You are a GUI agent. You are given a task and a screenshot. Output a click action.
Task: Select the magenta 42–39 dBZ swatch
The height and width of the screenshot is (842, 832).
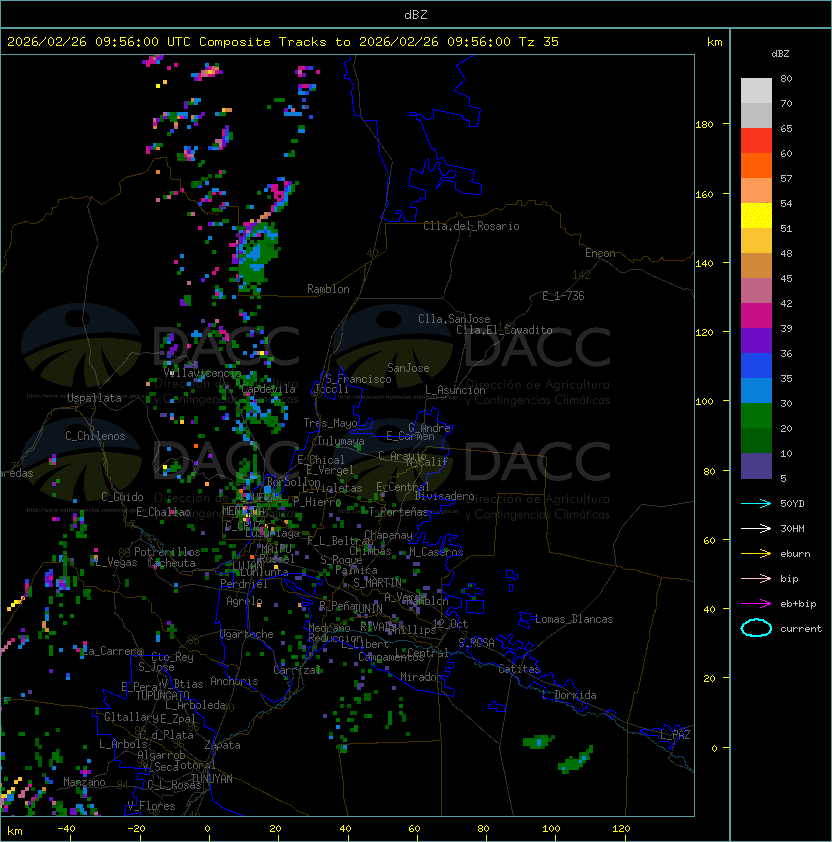pos(756,316)
